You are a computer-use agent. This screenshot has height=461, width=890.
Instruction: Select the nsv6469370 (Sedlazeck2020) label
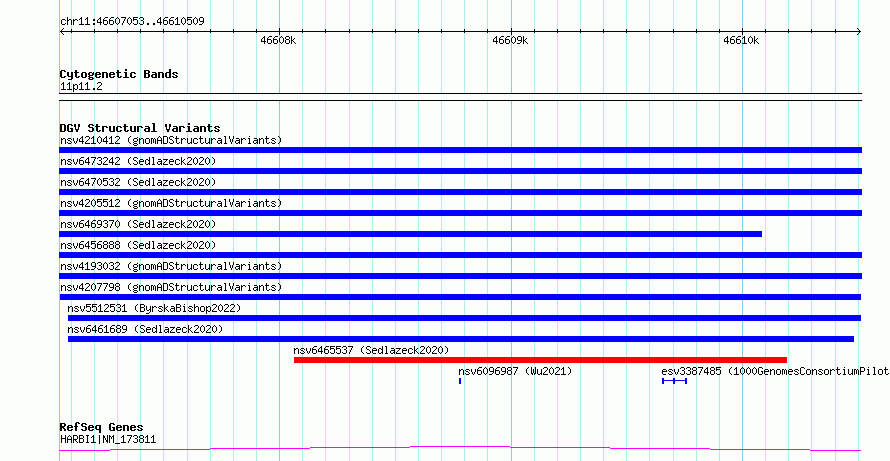click(x=138, y=224)
